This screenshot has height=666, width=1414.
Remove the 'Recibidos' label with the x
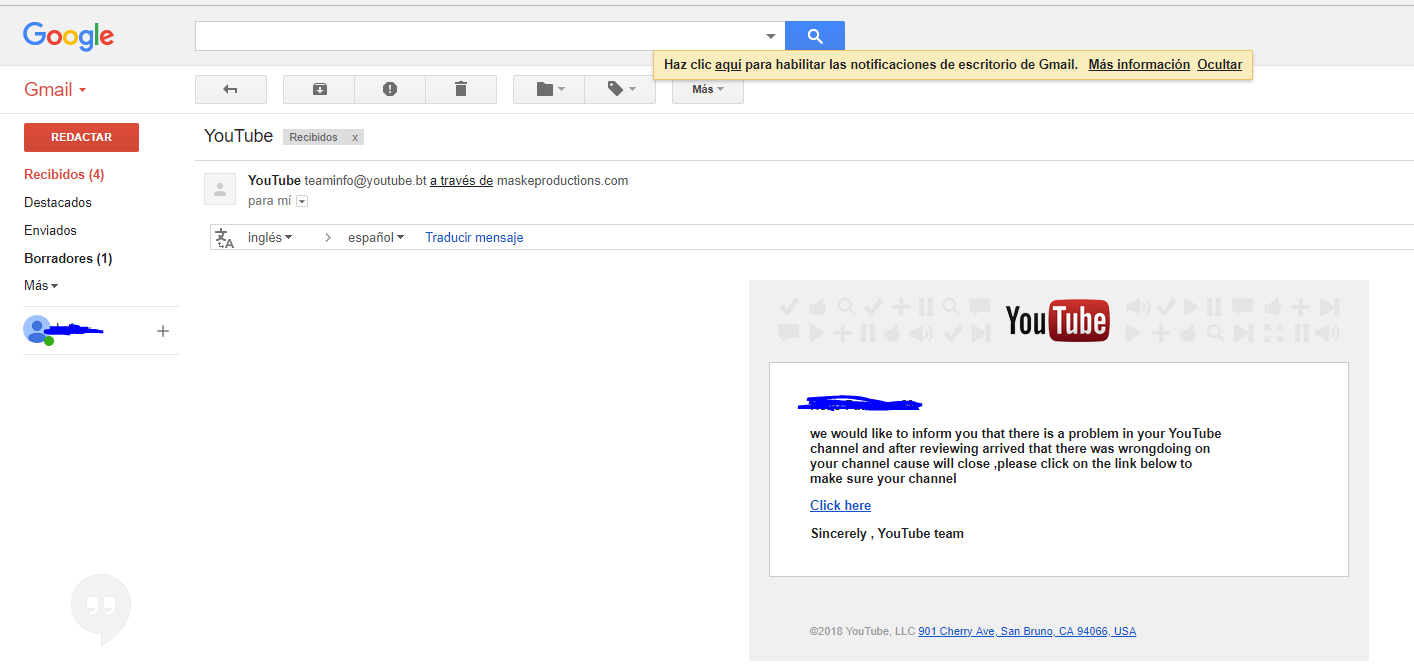point(355,137)
